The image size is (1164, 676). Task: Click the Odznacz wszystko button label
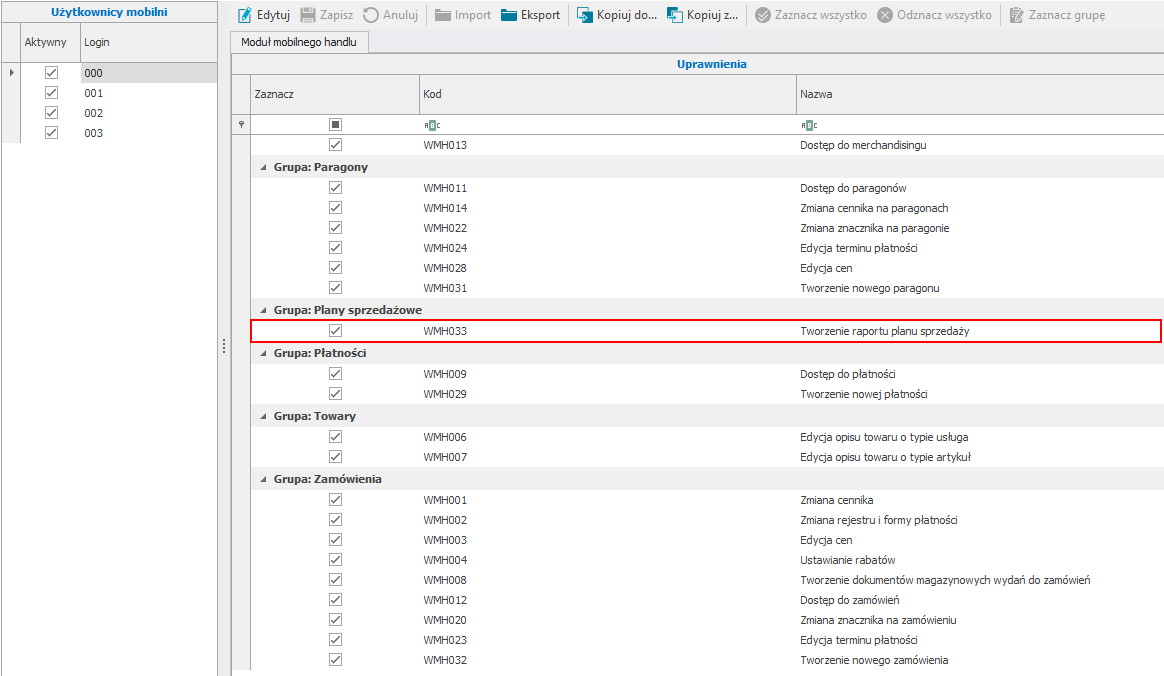click(x=944, y=16)
